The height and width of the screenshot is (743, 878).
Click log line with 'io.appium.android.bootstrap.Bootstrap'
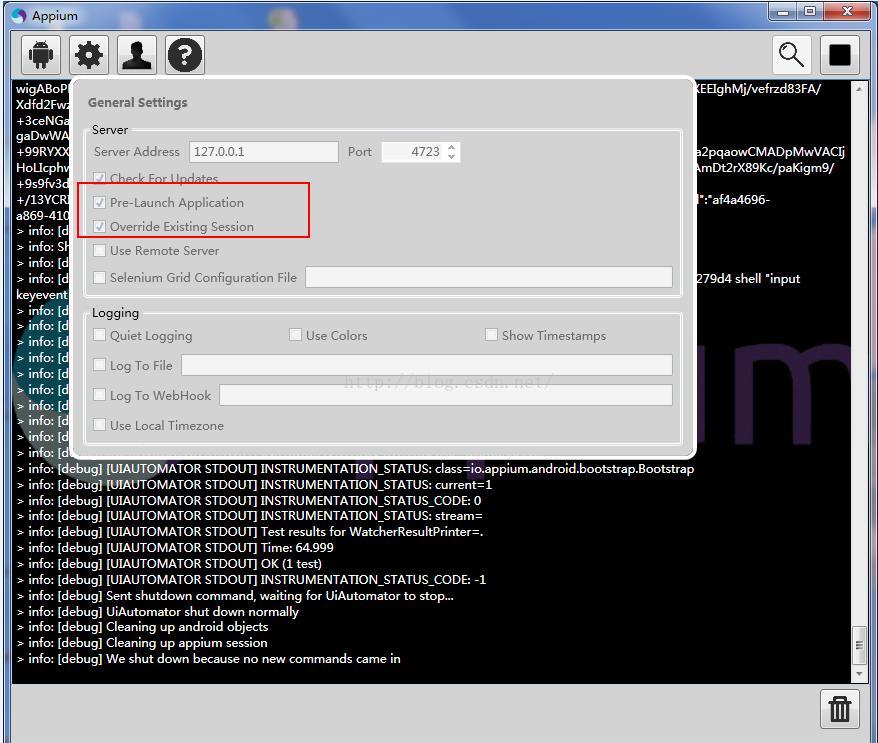[x=355, y=469]
